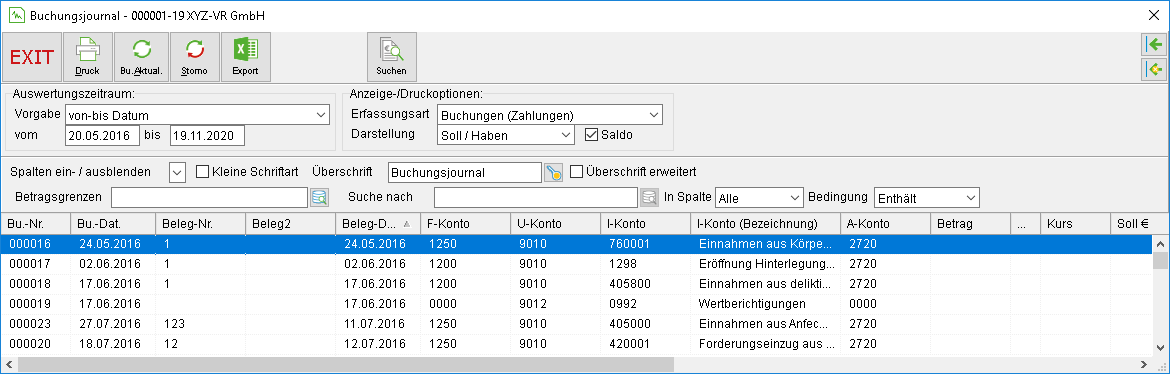This screenshot has width=1170, height=374.
Task: Sort by Bu.-Nr. column header
Action: pyautogui.click(x=36, y=223)
